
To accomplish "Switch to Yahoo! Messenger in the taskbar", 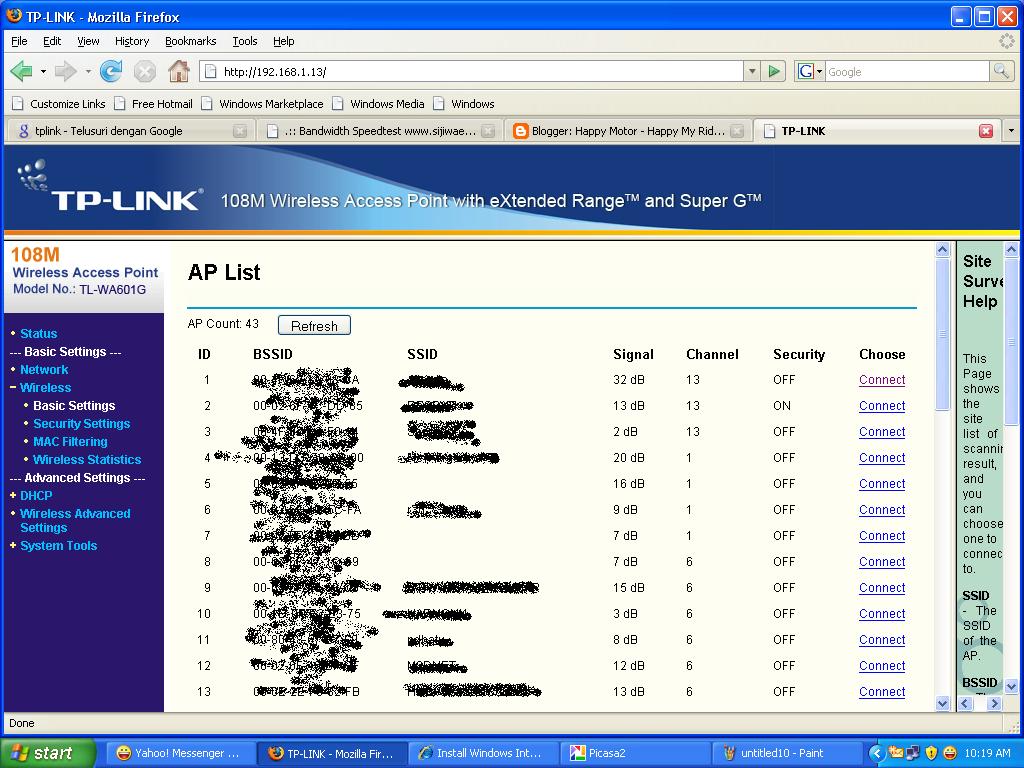I will point(180,753).
